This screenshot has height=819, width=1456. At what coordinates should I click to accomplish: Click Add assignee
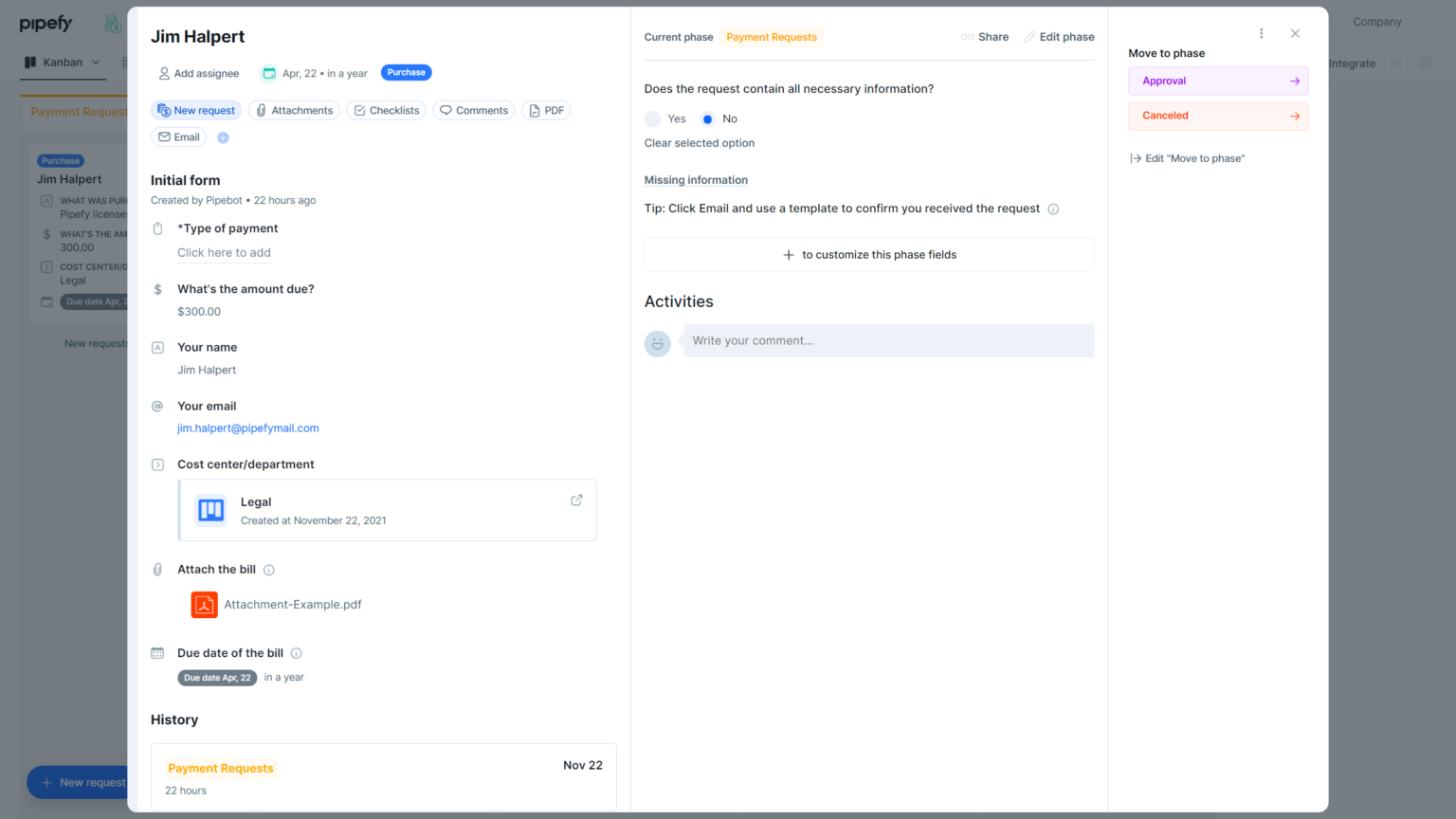pos(199,73)
